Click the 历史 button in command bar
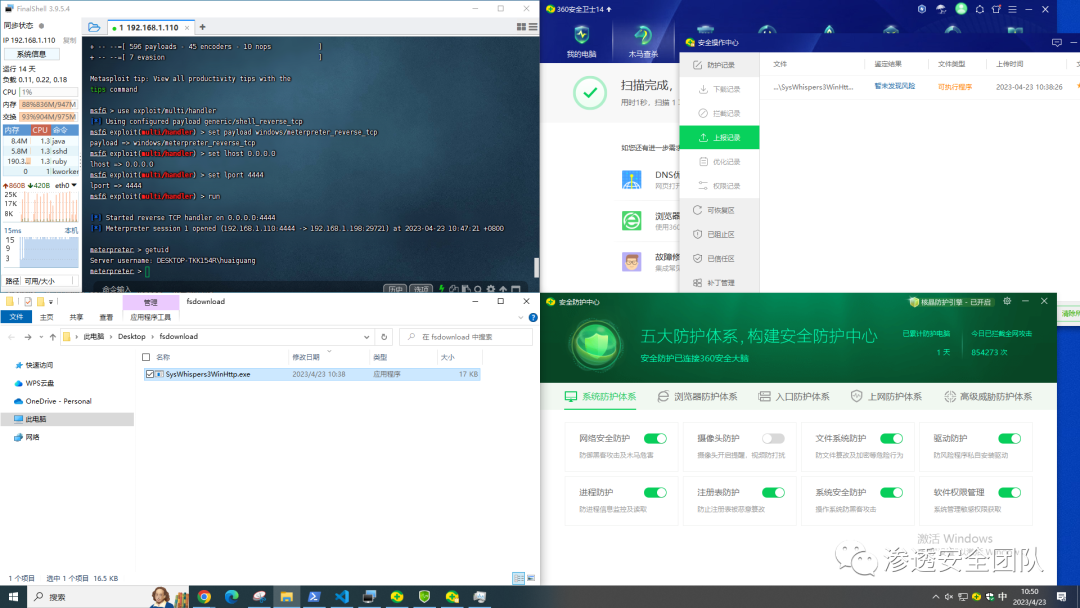Screen dimensions: 1080x608 (x=395, y=289)
